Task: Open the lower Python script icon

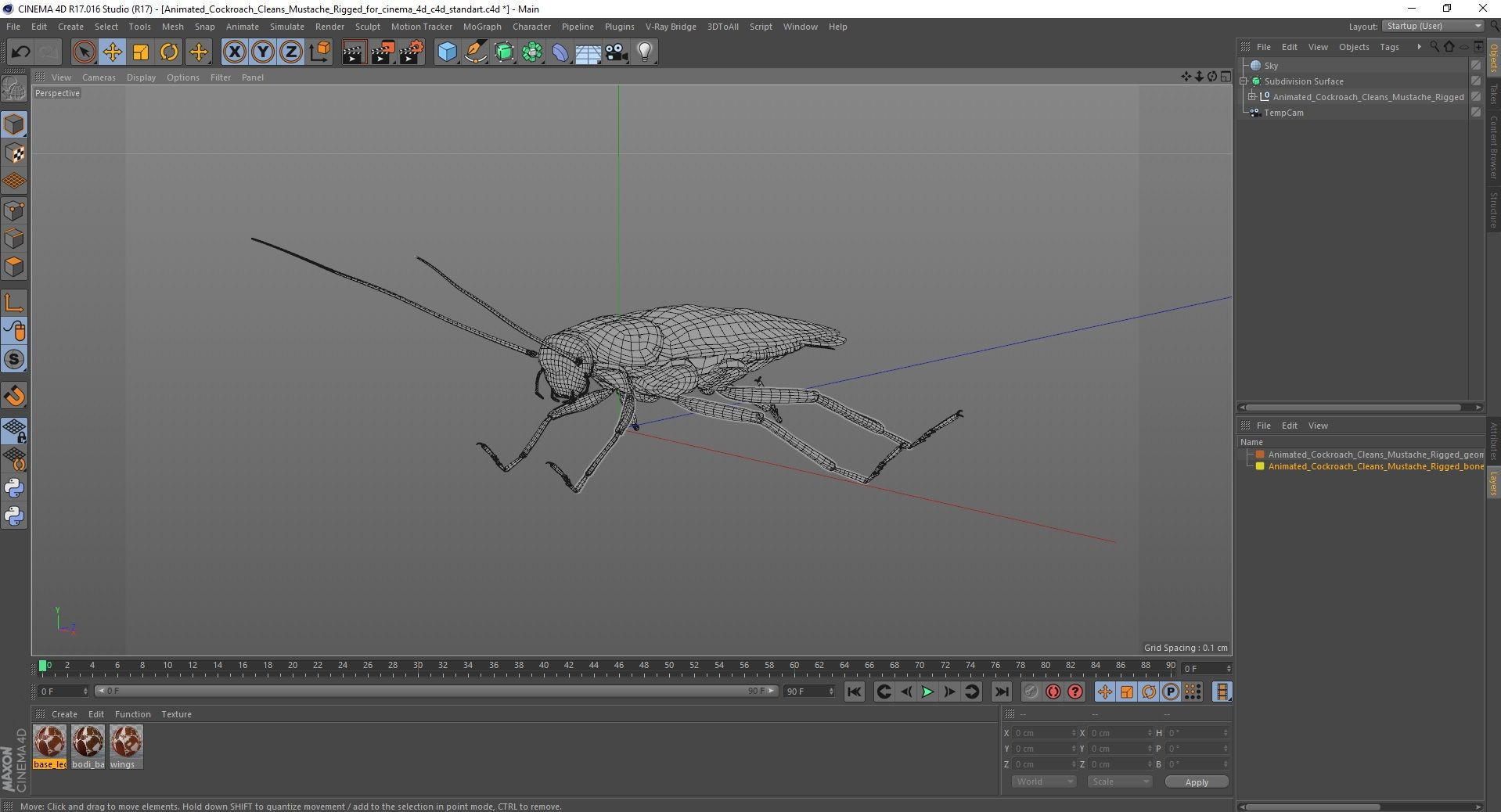Action: 14,516
